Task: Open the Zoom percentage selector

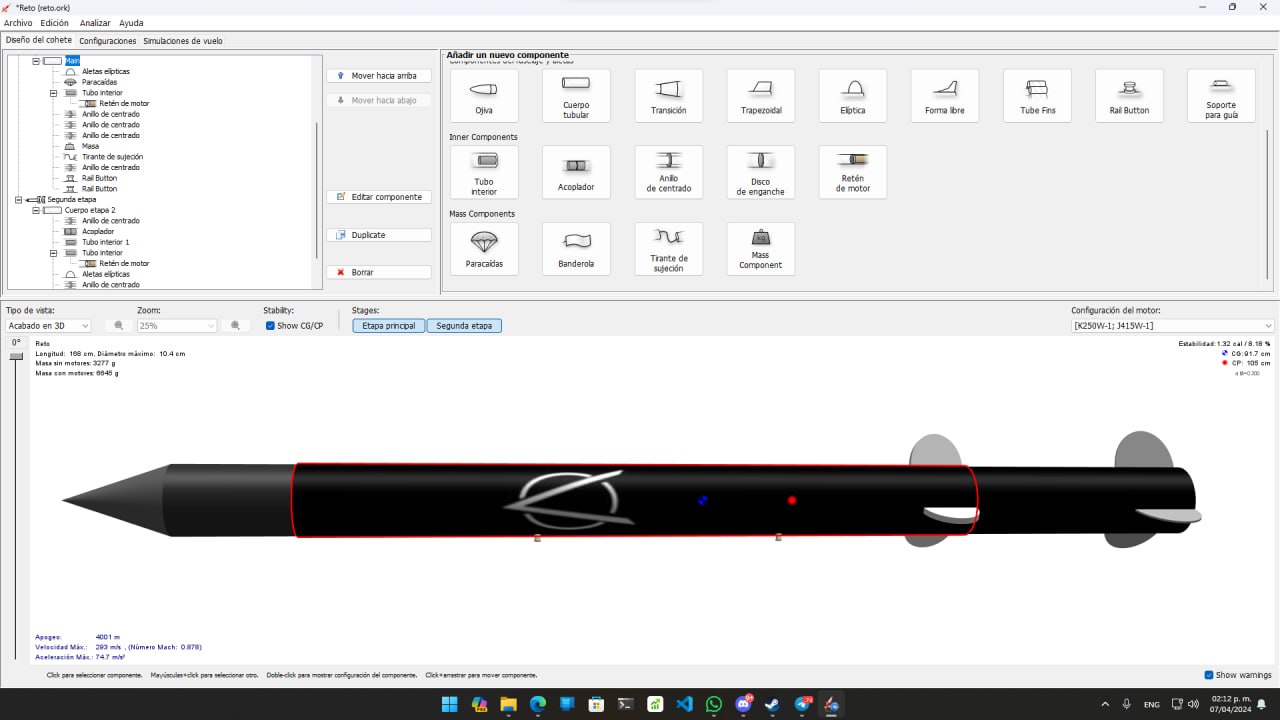Action: 176,325
